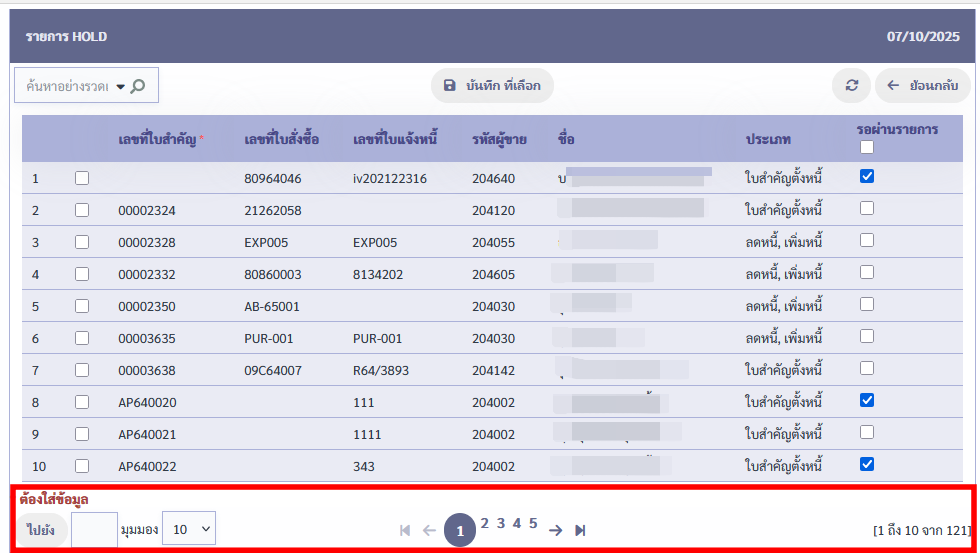The height and width of the screenshot is (553, 980).
Task: Tick row 5 selection checkbox
Action: 82,306
